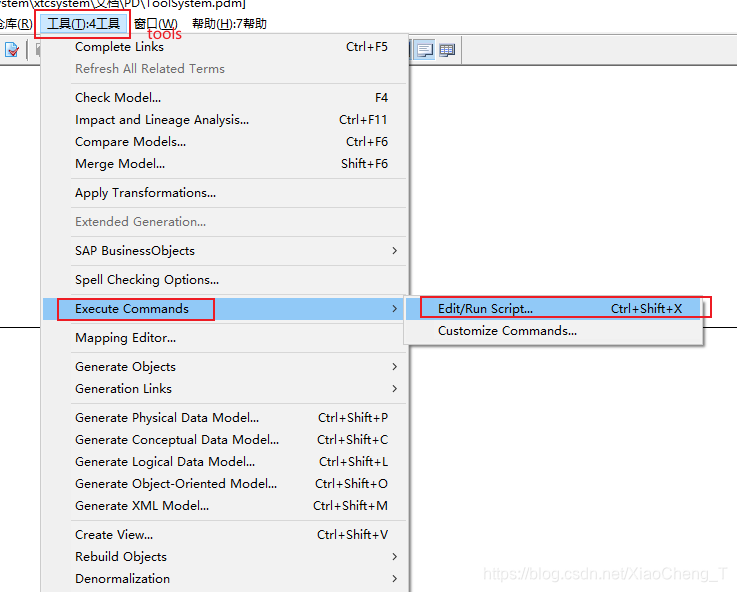Choose Customize Commands... in submenu
The width and height of the screenshot is (737, 592).
[554, 331]
